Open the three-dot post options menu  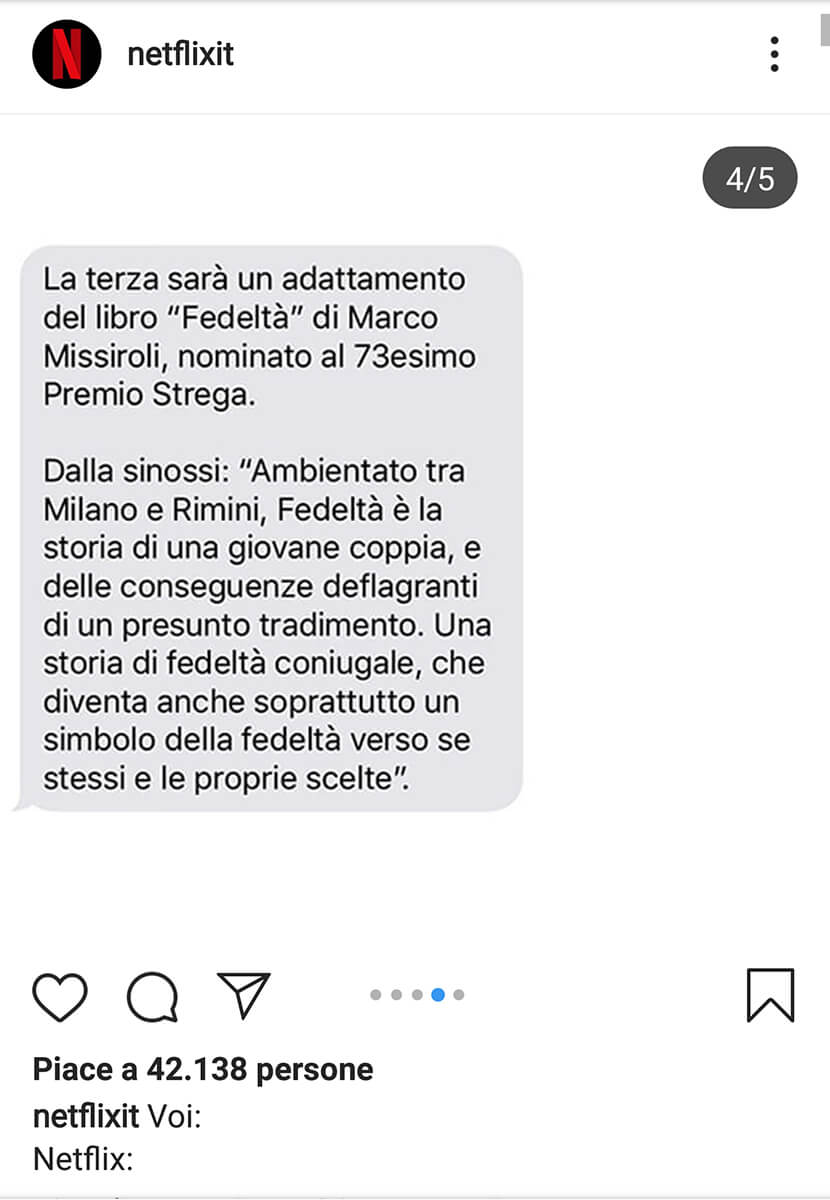click(x=774, y=54)
